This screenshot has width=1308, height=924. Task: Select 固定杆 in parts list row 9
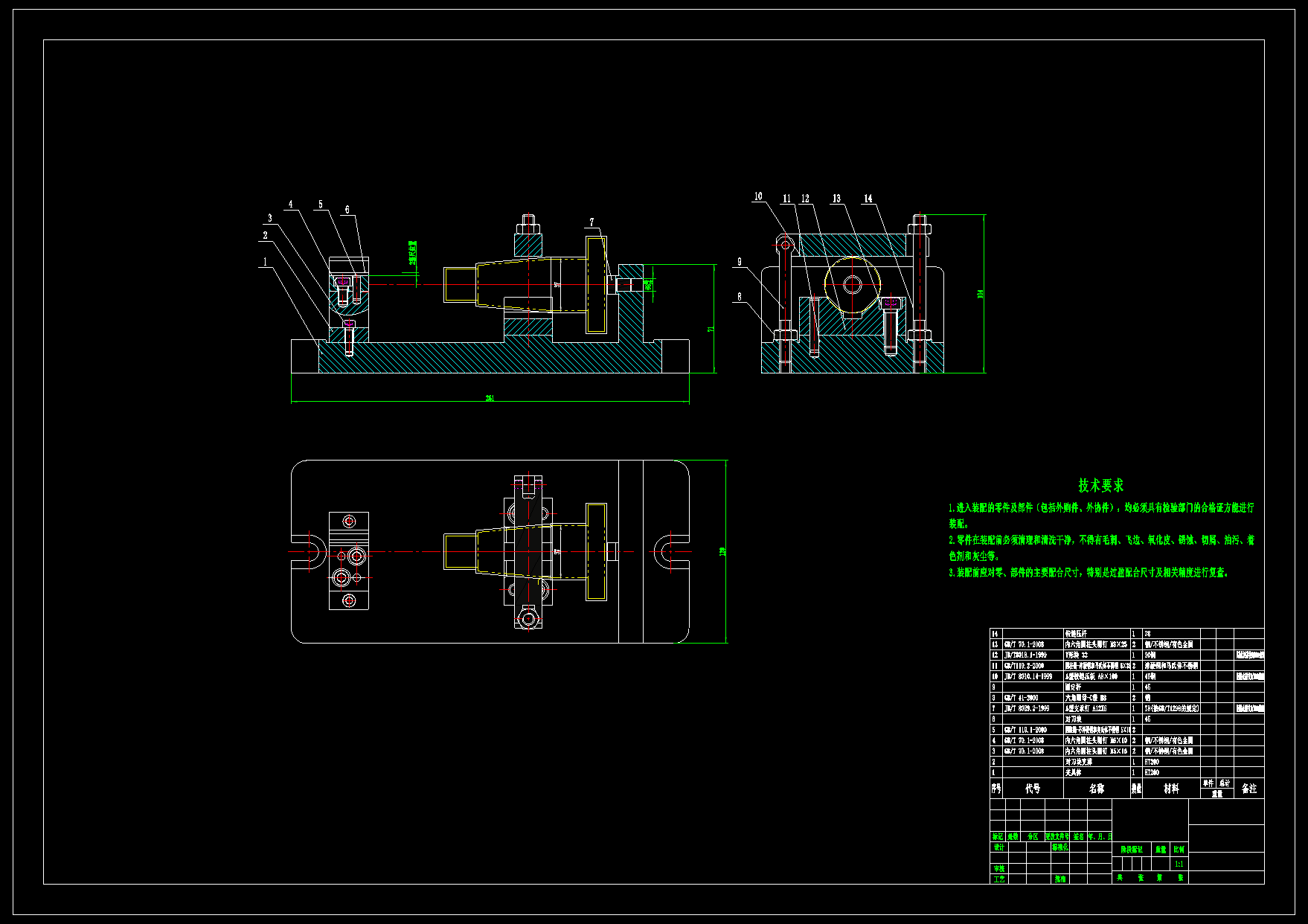coord(1074,687)
